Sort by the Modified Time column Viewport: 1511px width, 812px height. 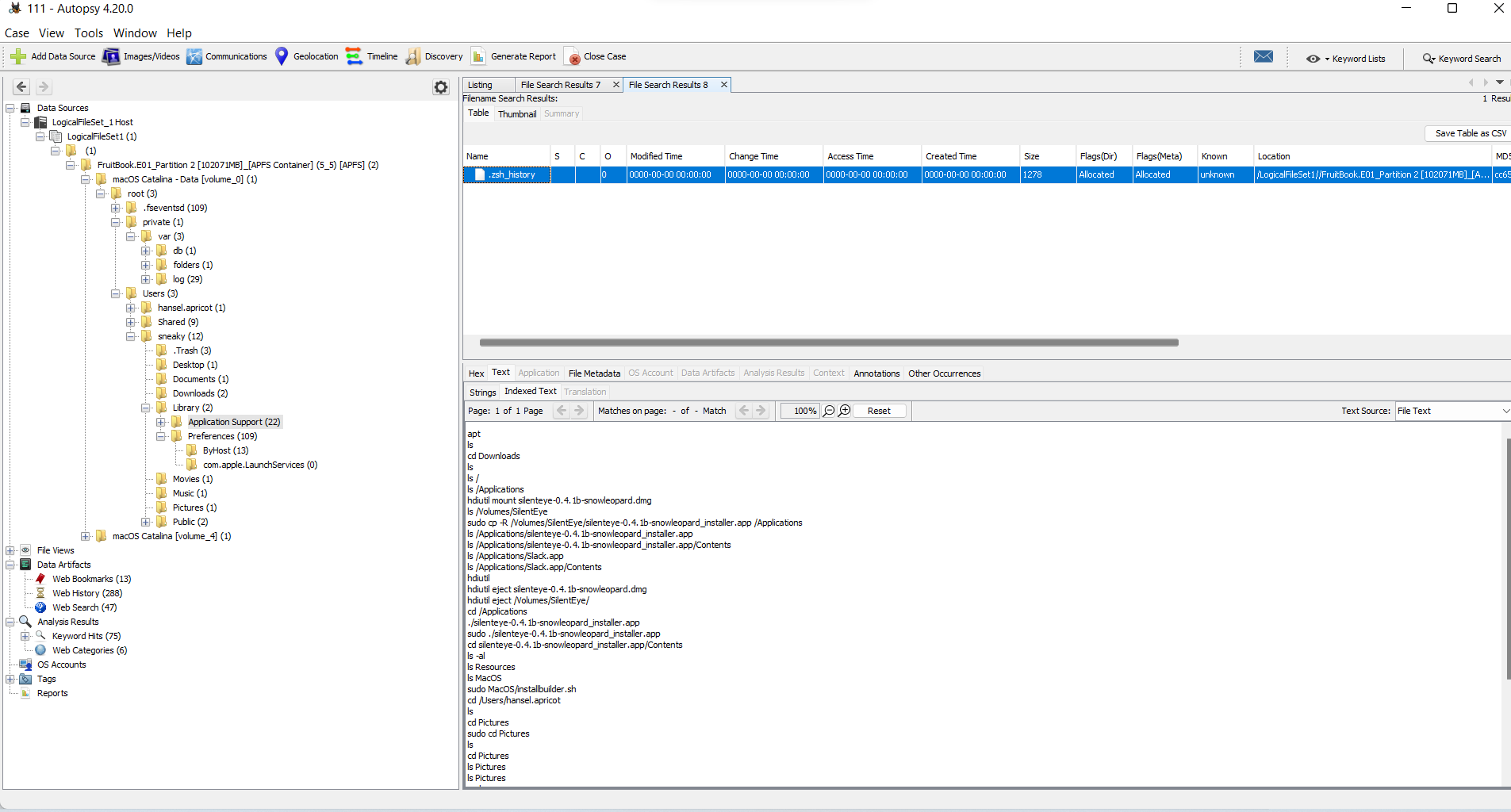pos(675,156)
